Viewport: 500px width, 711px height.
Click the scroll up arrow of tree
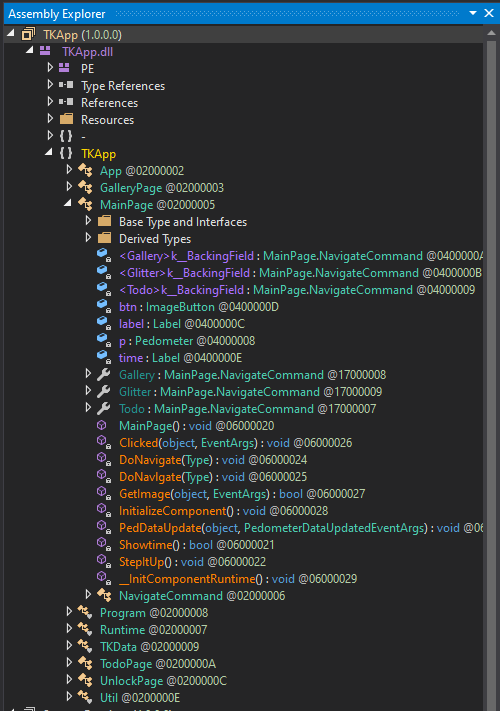point(491,33)
